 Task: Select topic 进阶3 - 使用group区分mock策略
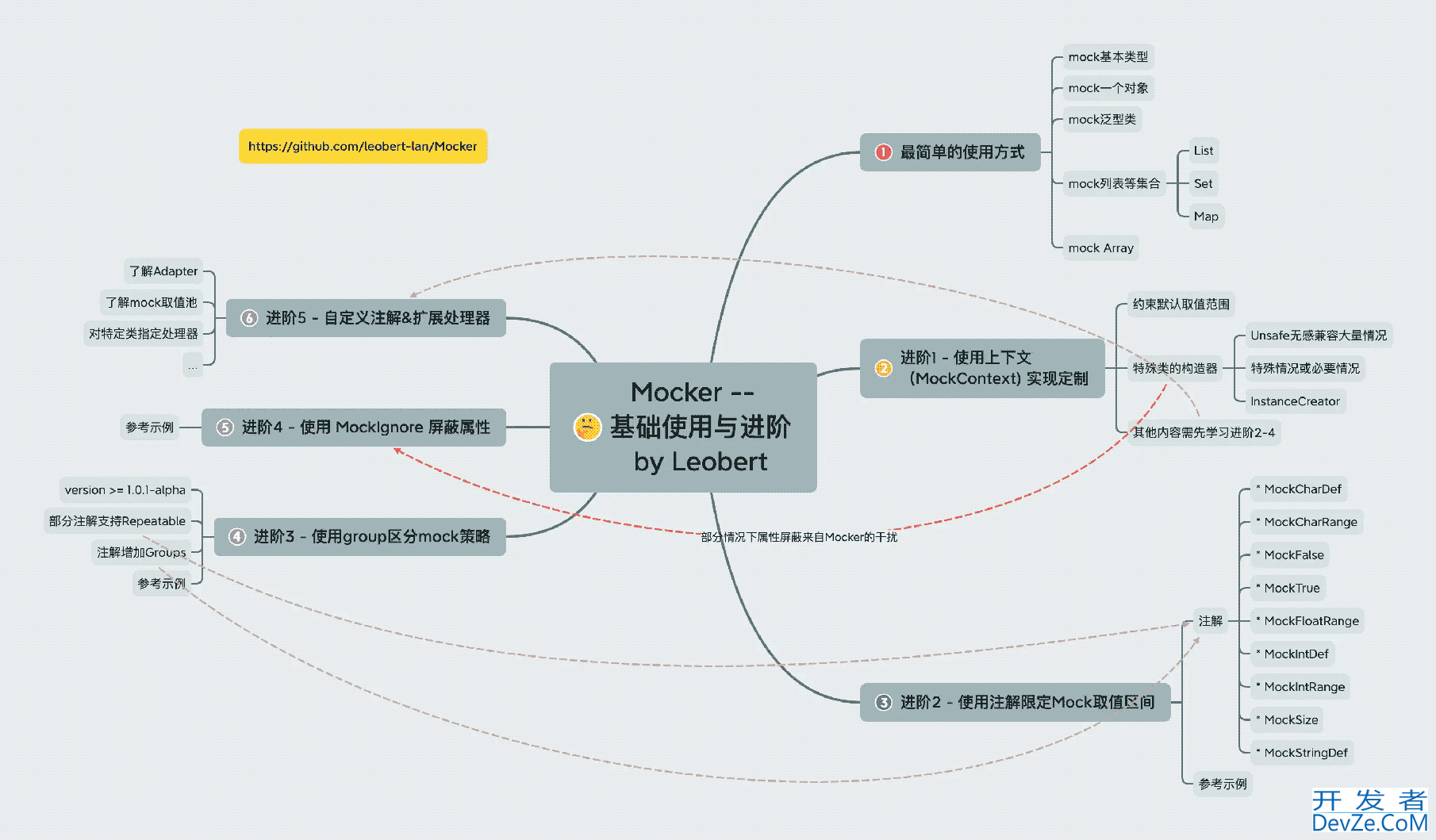(360, 536)
